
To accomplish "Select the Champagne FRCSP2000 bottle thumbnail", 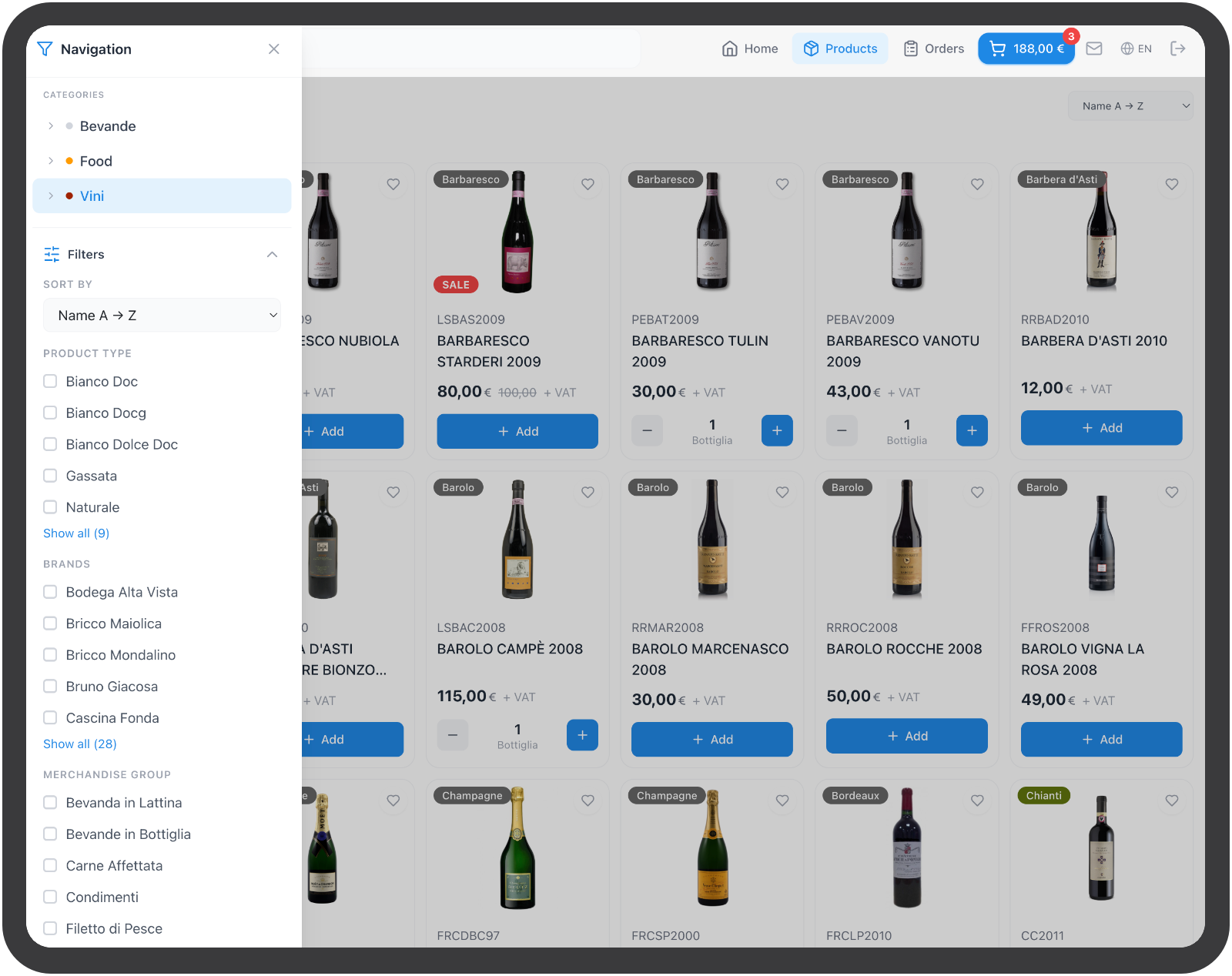I will tap(712, 848).
